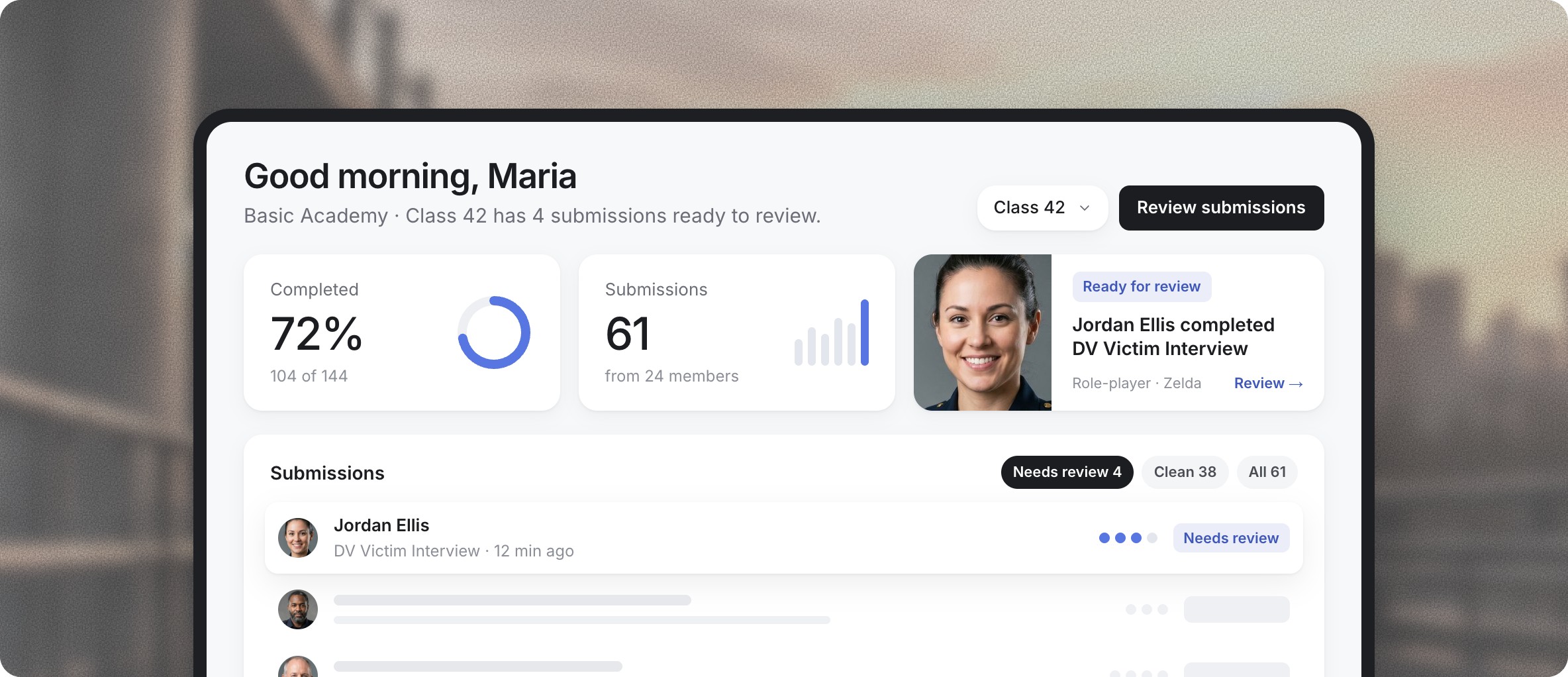Click the Review submissions button
Image resolution: width=1568 pixels, height=677 pixels.
(x=1221, y=208)
